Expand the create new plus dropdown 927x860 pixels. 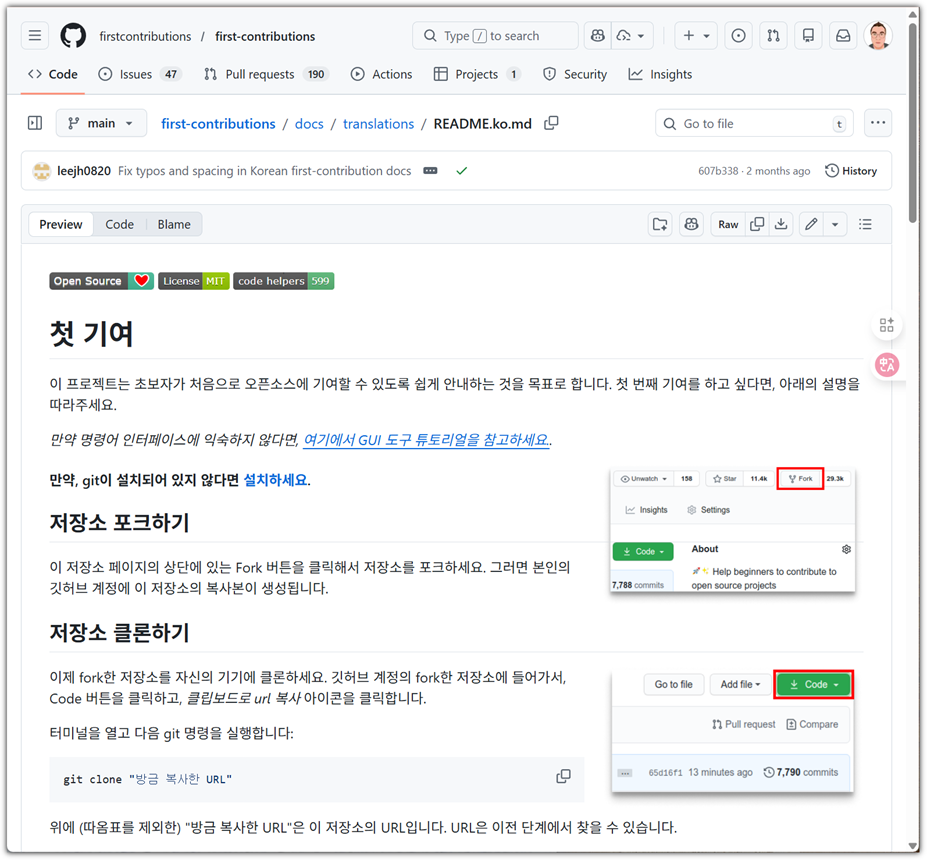(x=696, y=35)
